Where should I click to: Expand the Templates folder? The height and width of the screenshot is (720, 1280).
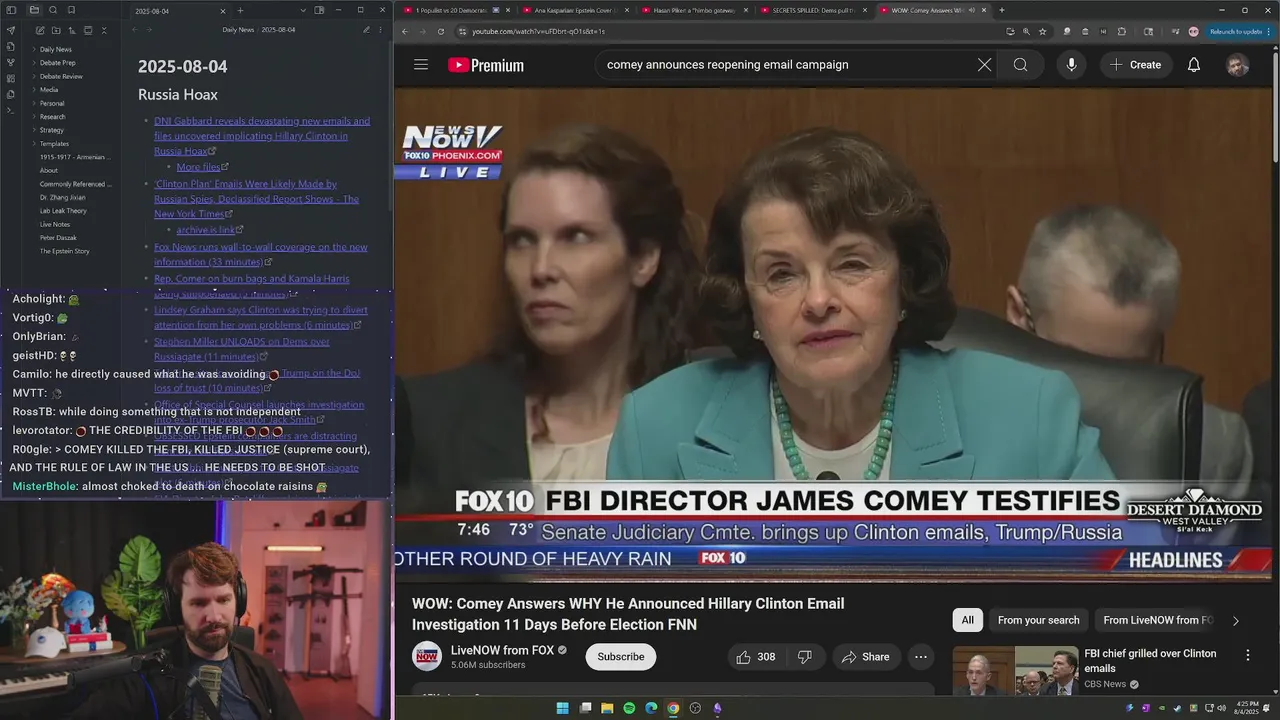54,144
